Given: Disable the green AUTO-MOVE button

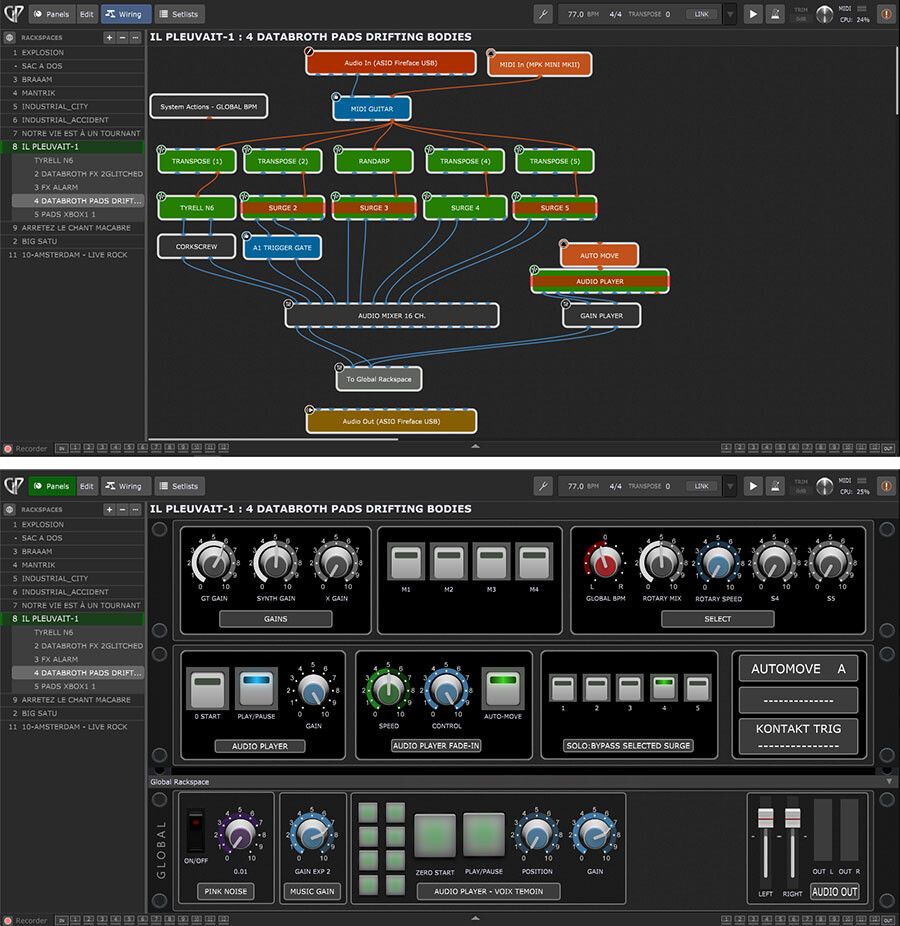Looking at the screenshot, I should tap(503, 687).
